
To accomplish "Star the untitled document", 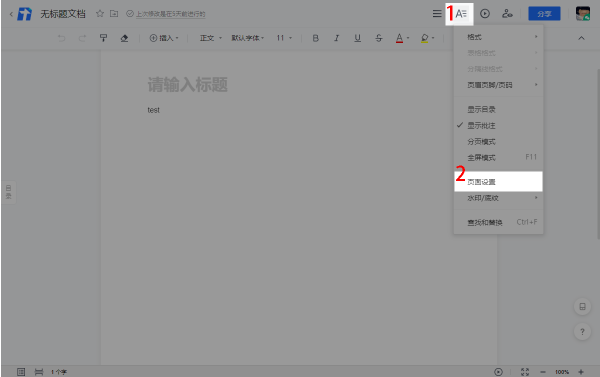I will pyautogui.click(x=100, y=14).
